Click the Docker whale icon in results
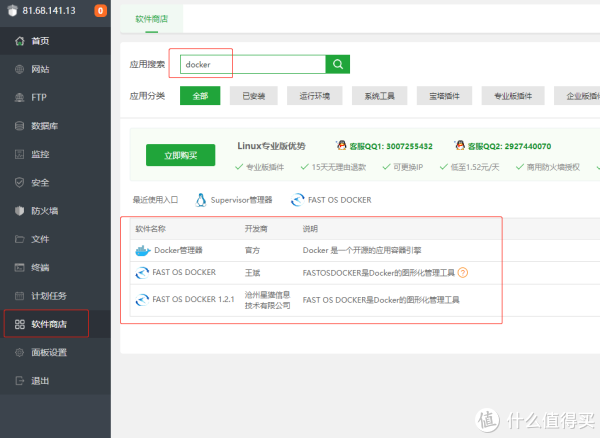This screenshot has width=600, height=438. coord(143,250)
